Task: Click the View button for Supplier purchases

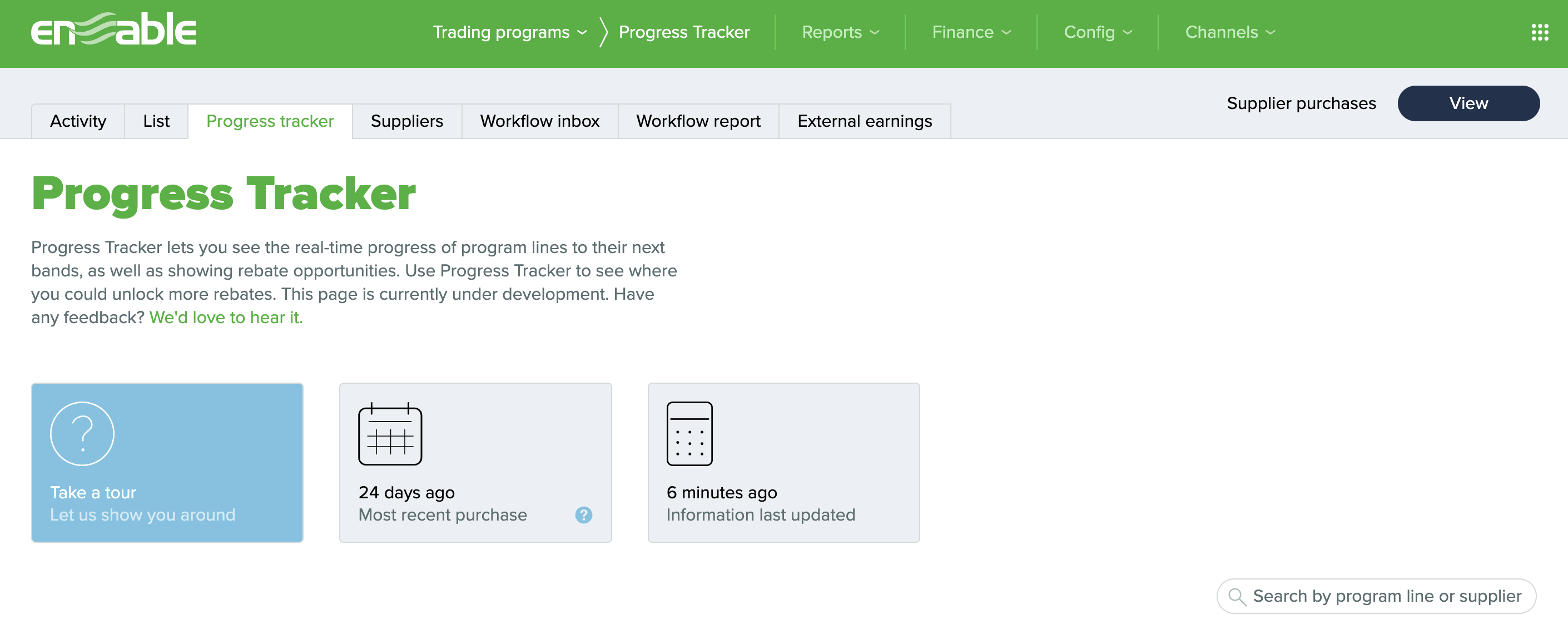Action: [x=1468, y=103]
